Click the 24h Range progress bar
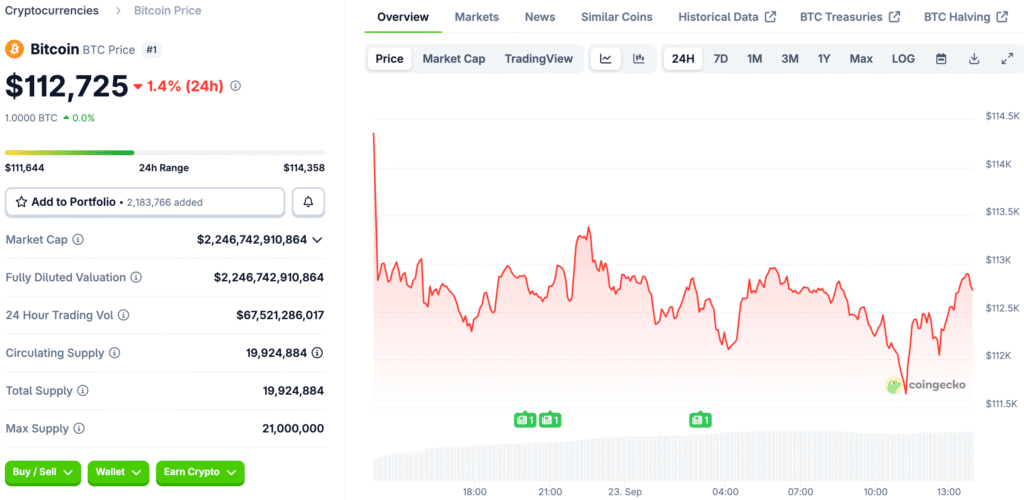Viewport: 1024px width, 500px height. coord(165,152)
